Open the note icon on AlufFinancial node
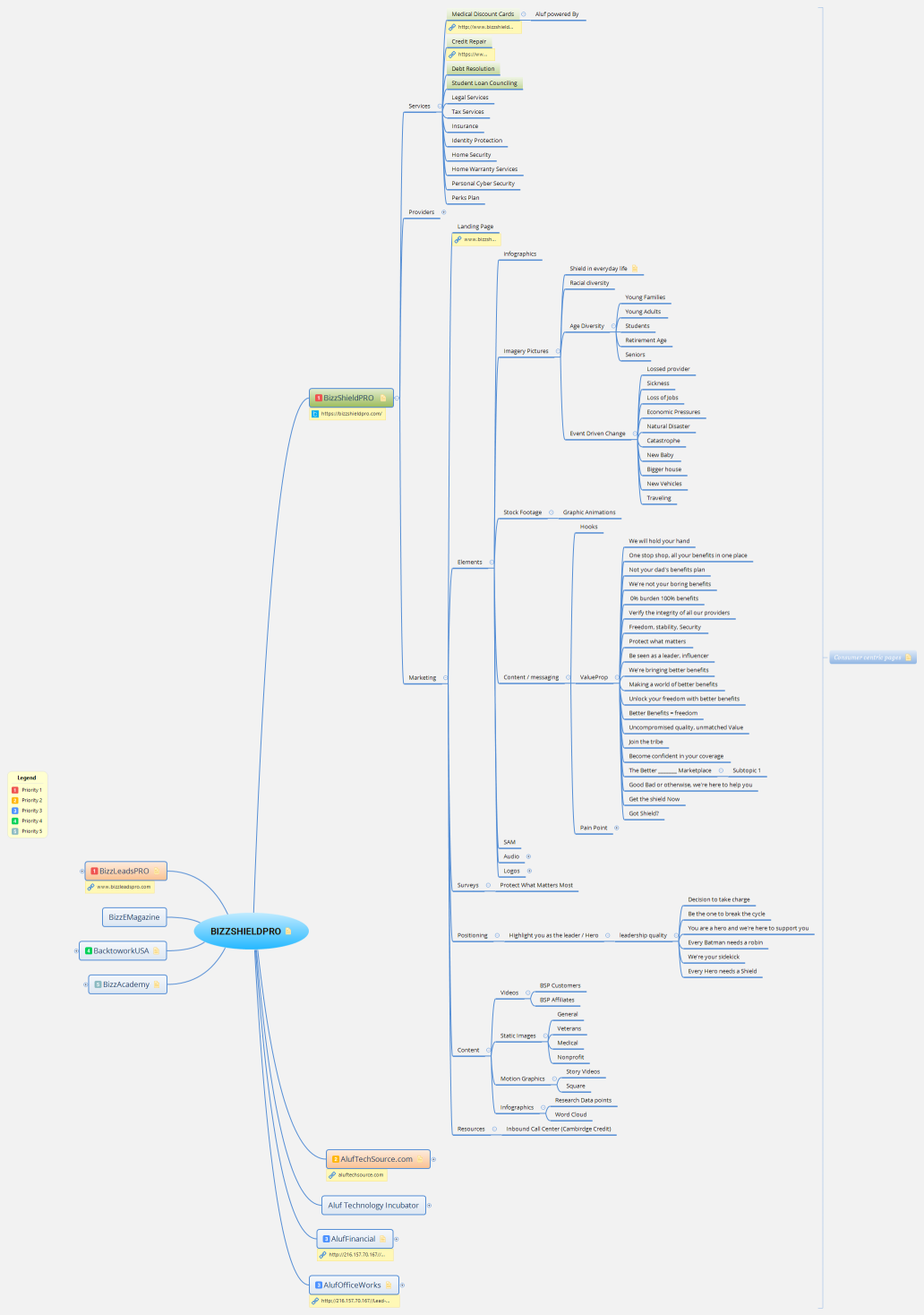Image resolution: width=924 pixels, height=1315 pixels. coord(382,1239)
